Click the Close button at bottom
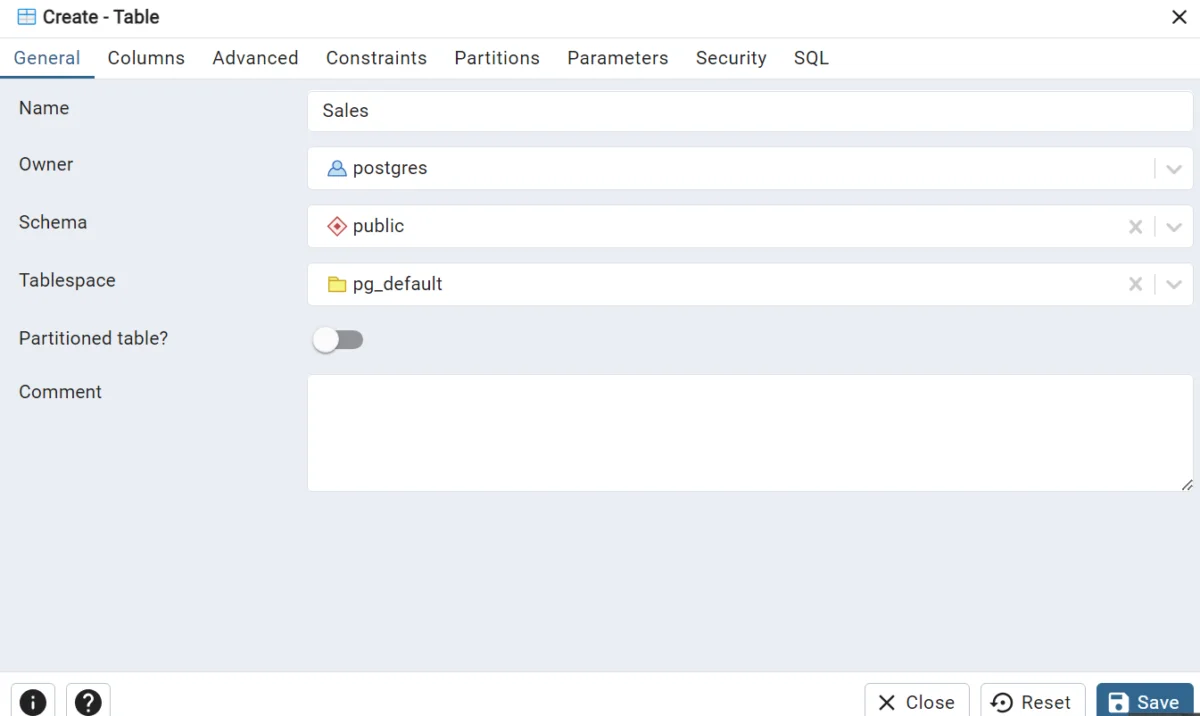This screenshot has width=1200, height=716. click(x=916, y=702)
